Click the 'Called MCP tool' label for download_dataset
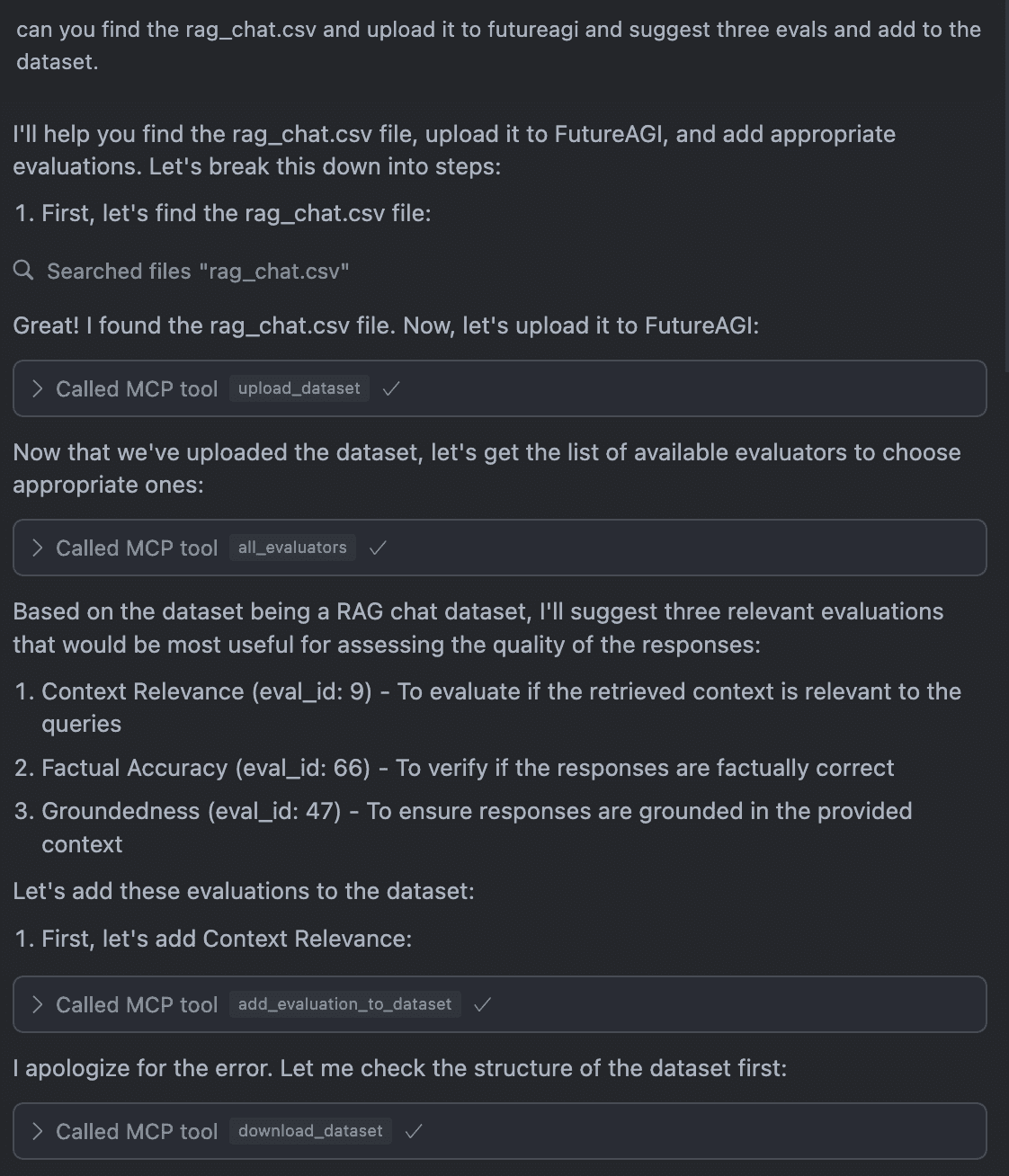Viewport: 1009px width, 1176px height. (137, 1131)
